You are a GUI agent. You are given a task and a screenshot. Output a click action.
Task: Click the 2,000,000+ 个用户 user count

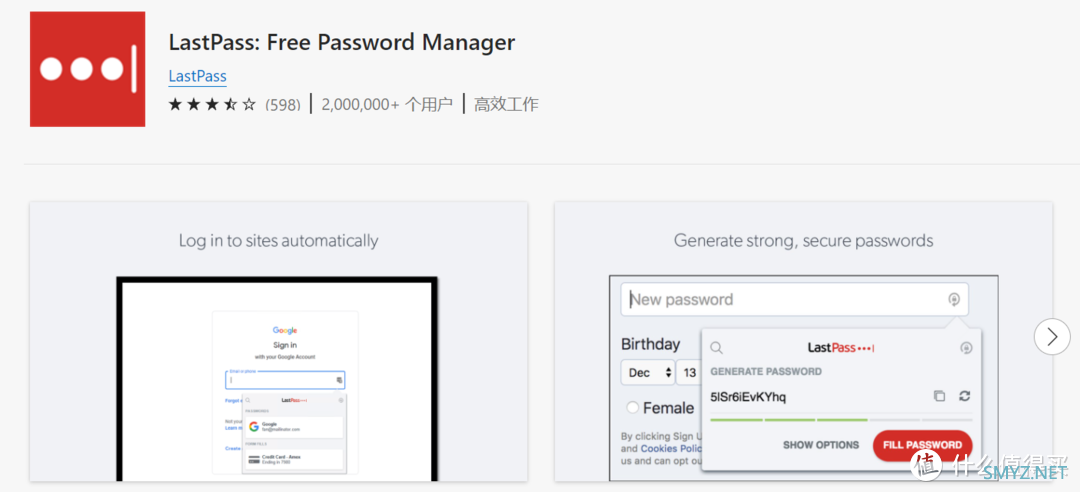387,105
